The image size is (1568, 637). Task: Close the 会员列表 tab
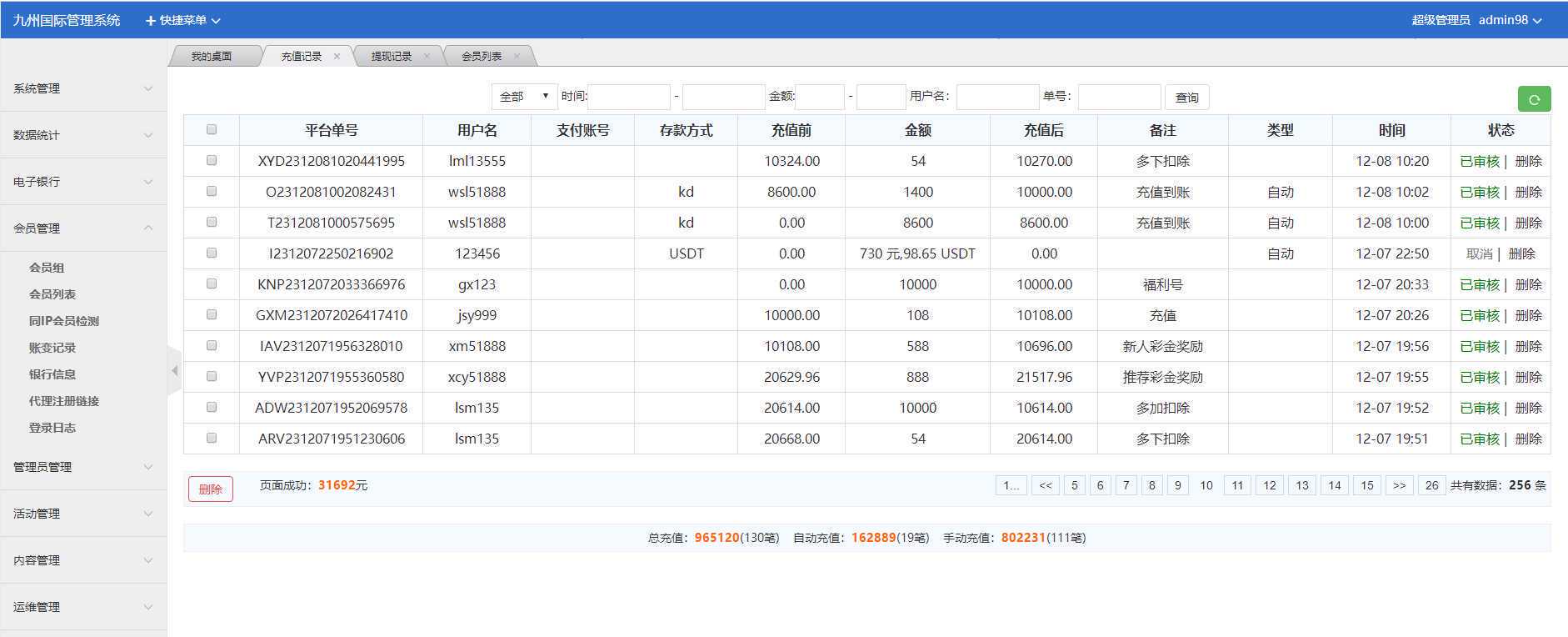(x=517, y=57)
